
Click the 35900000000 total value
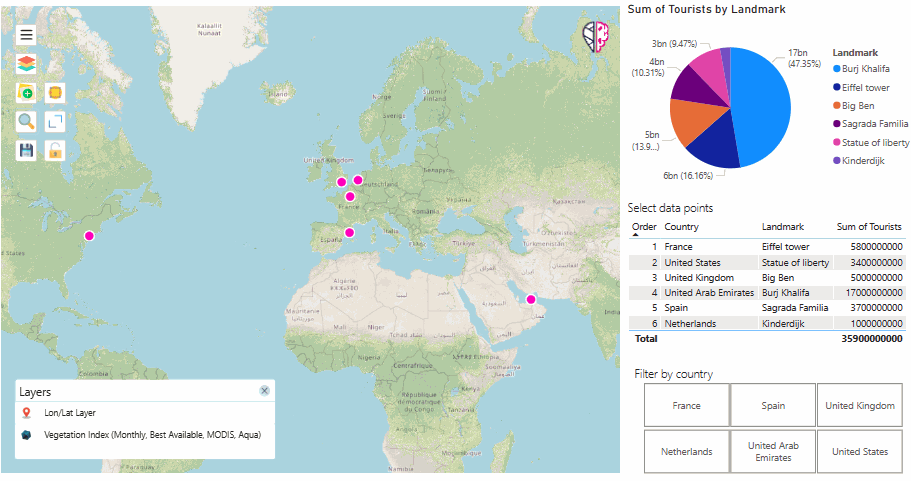872,339
